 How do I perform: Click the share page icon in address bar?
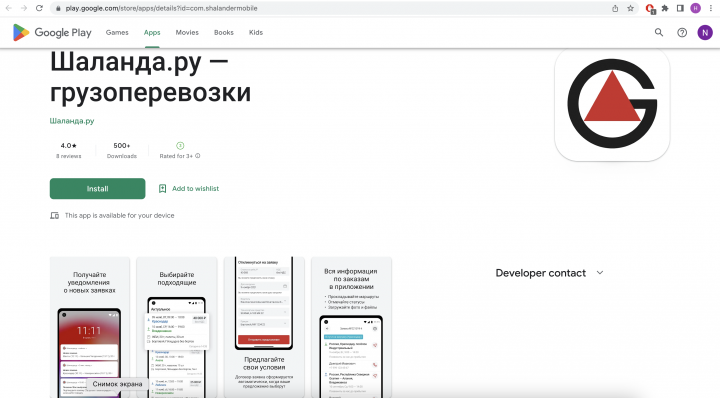(615, 8)
